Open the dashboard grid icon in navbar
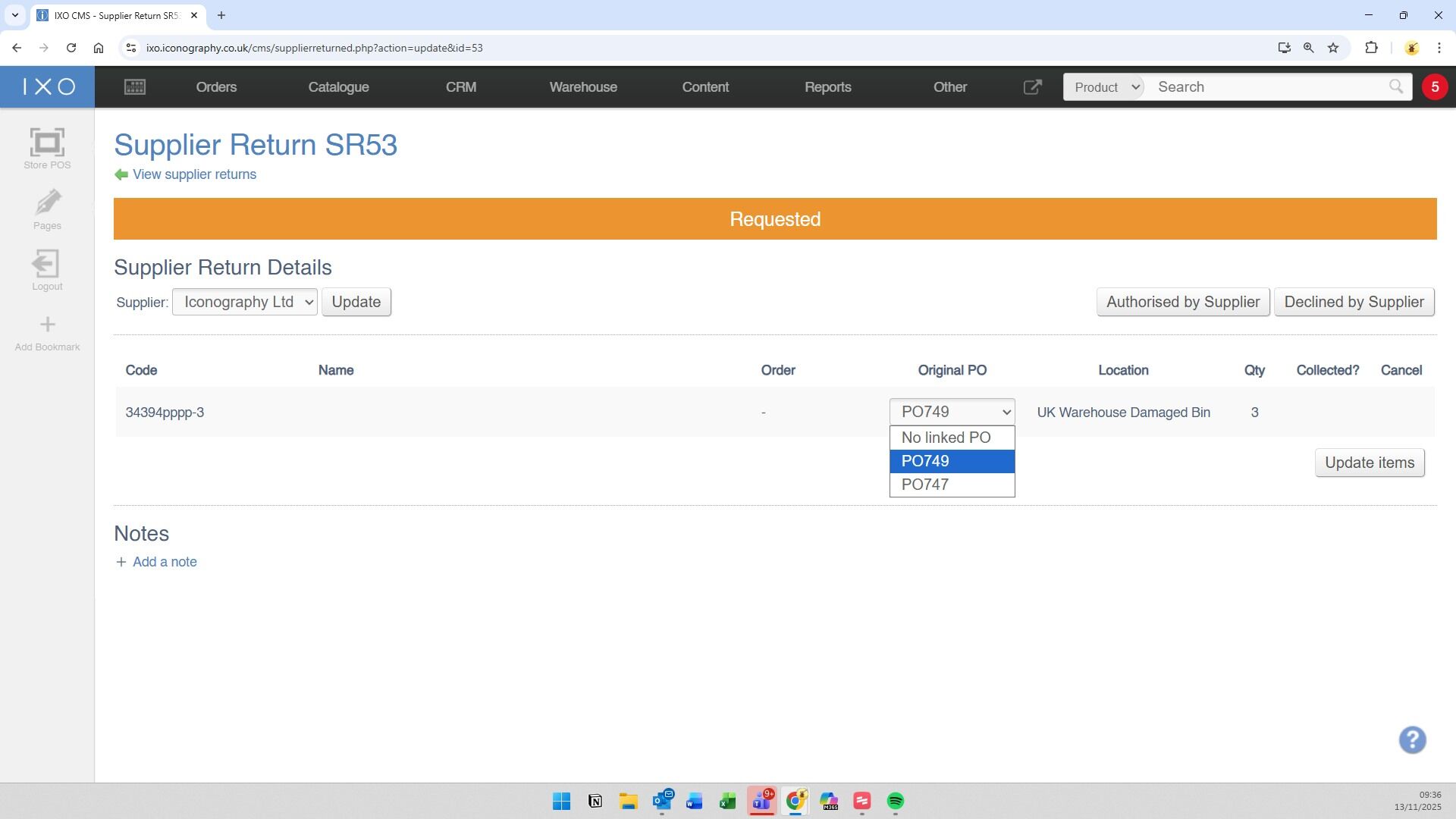Viewport: 1456px width, 819px height. coord(135,87)
